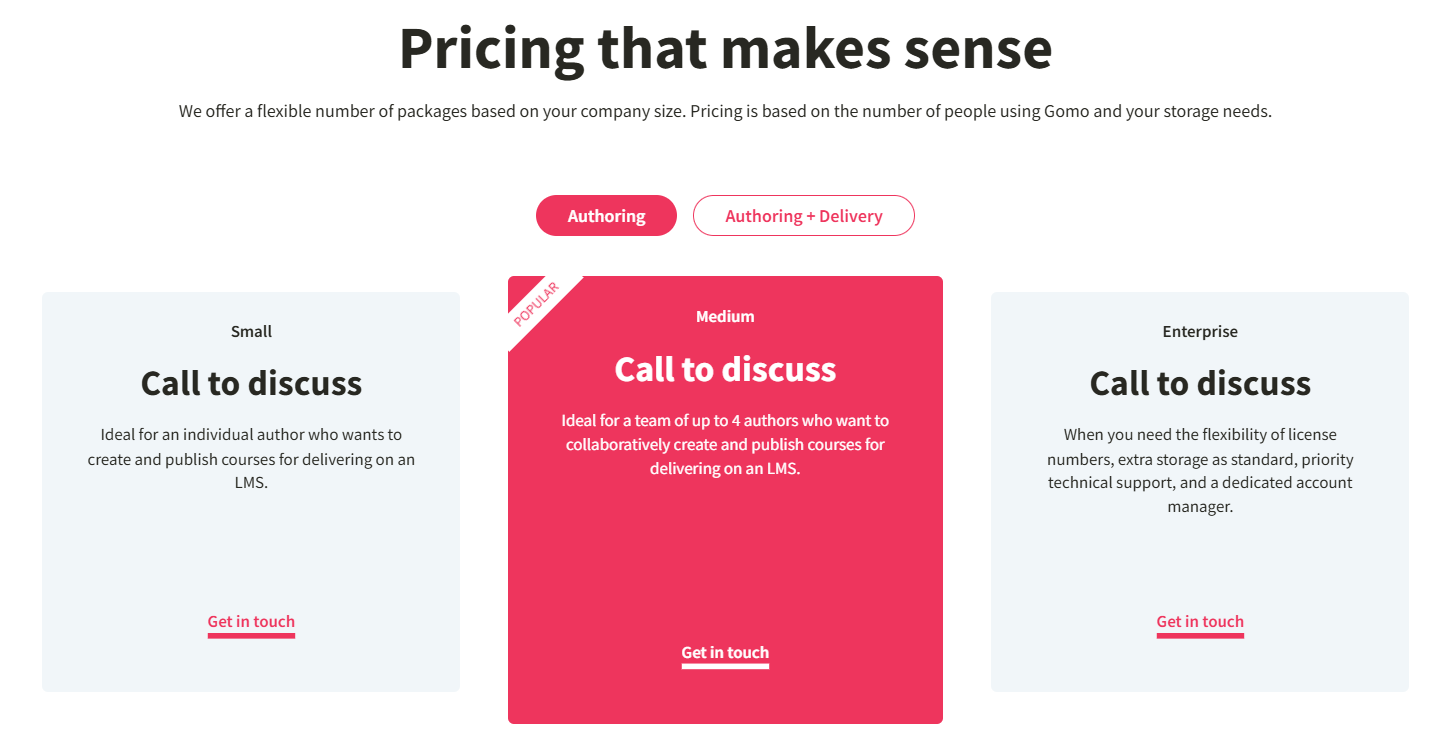Screen dimensions: 1434x738
Task: Click blank red area below Medium description
Action: [x=725, y=560]
